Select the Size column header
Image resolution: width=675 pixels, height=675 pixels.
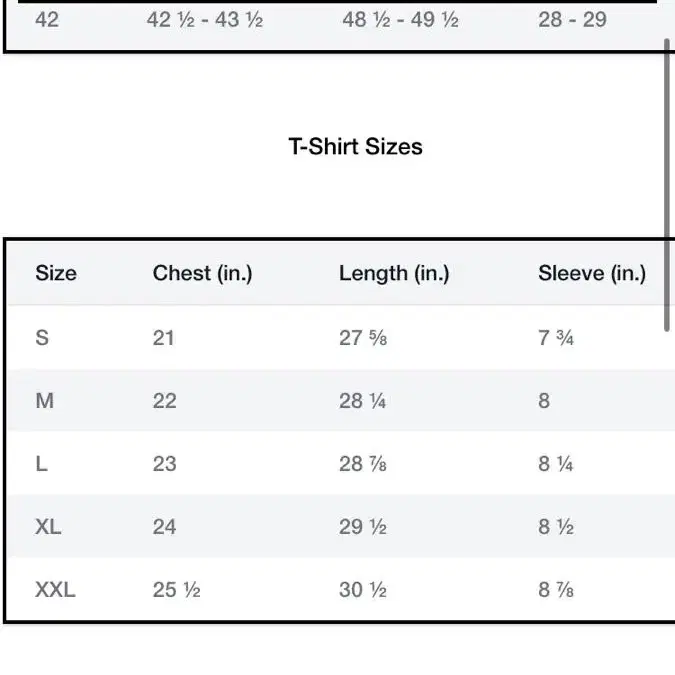tap(56, 273)
